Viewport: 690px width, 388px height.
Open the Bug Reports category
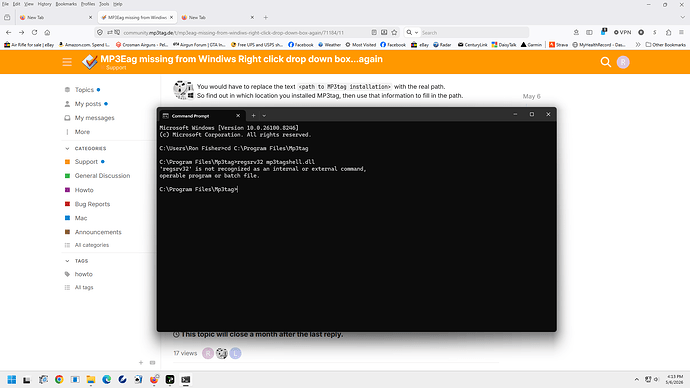pyautogui.click(x=92, y=204)
